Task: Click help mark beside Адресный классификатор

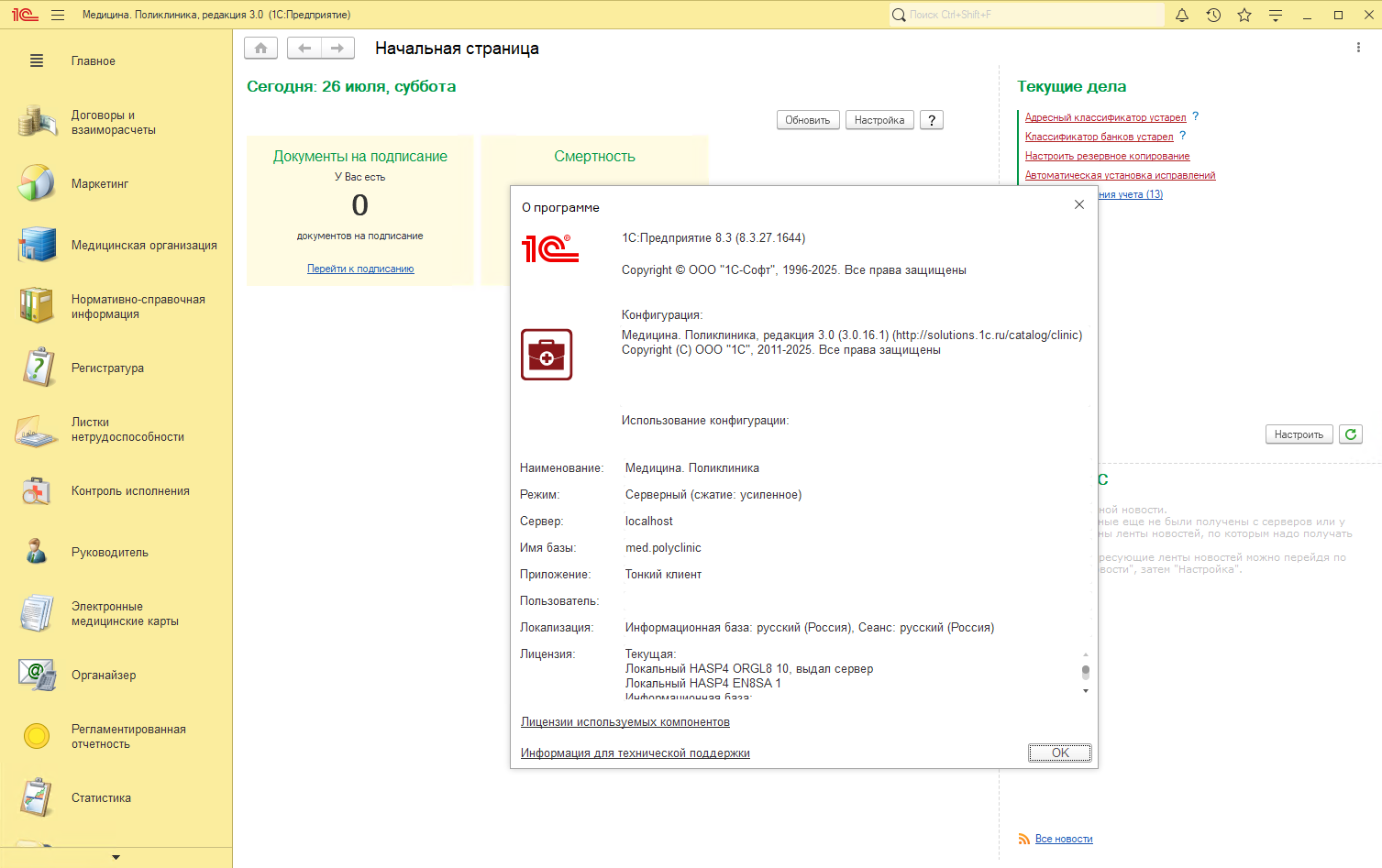Action: point(1195,116)
